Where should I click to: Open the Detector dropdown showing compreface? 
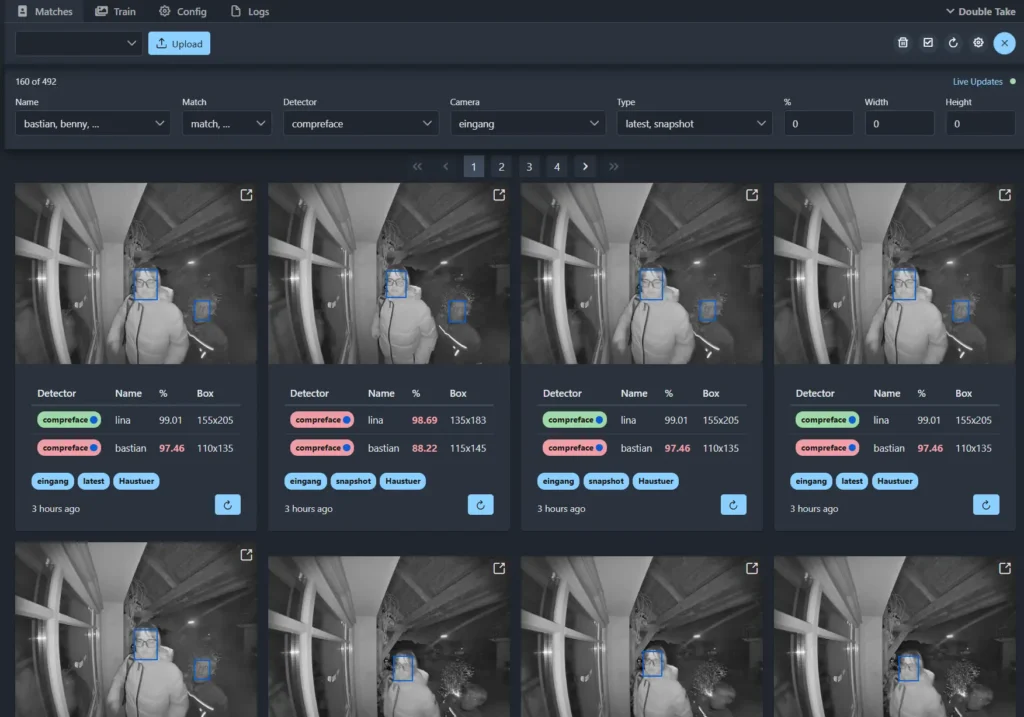(x=360, y=123)
